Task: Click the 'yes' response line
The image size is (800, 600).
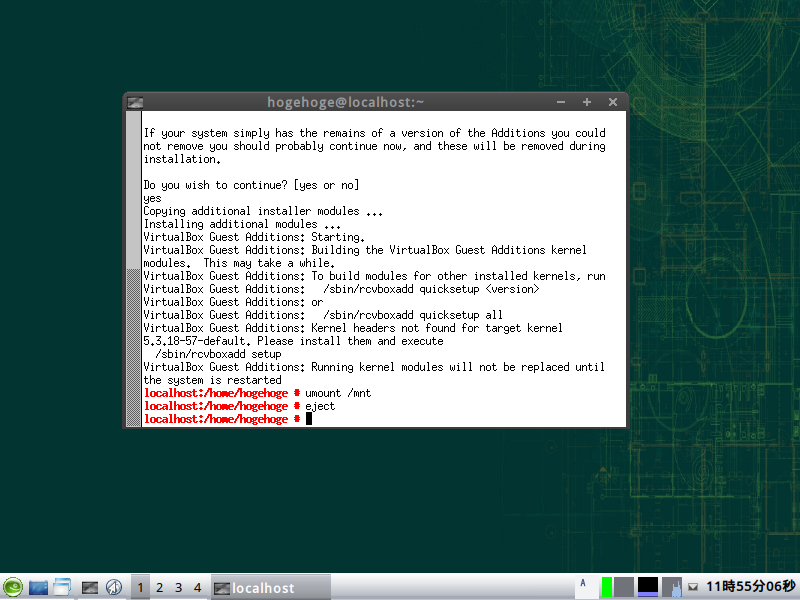Action: (x=152, y=198)
